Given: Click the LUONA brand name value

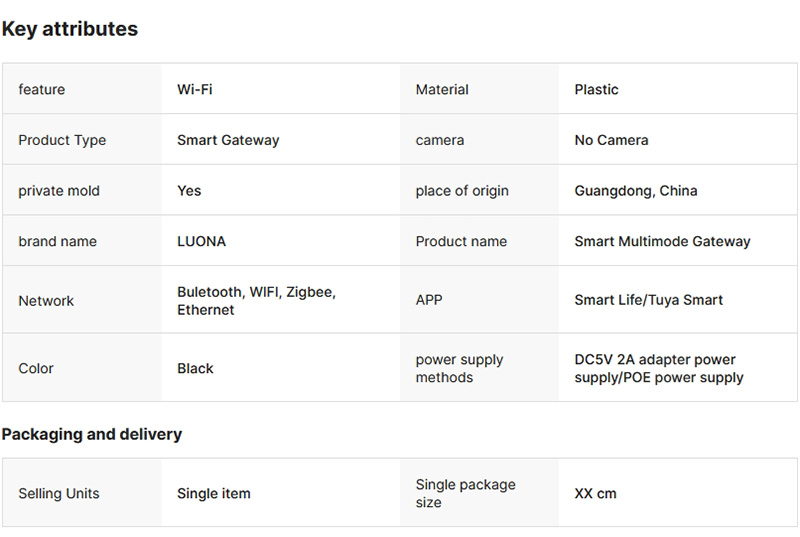Looking at the screenshot, I should pos(201,241).
